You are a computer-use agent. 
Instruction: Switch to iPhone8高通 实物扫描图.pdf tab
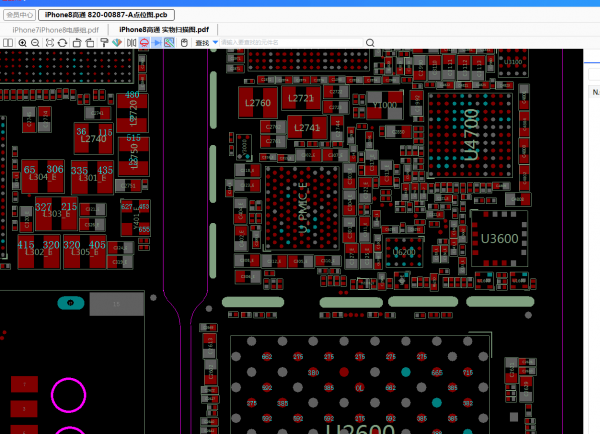click(164, 30)
